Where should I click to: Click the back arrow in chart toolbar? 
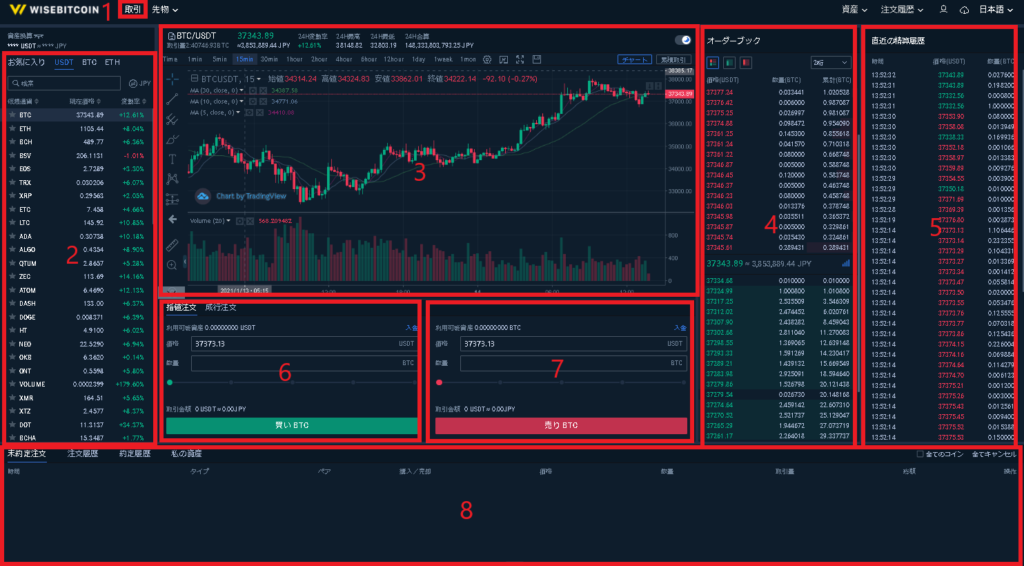point(172,219)
